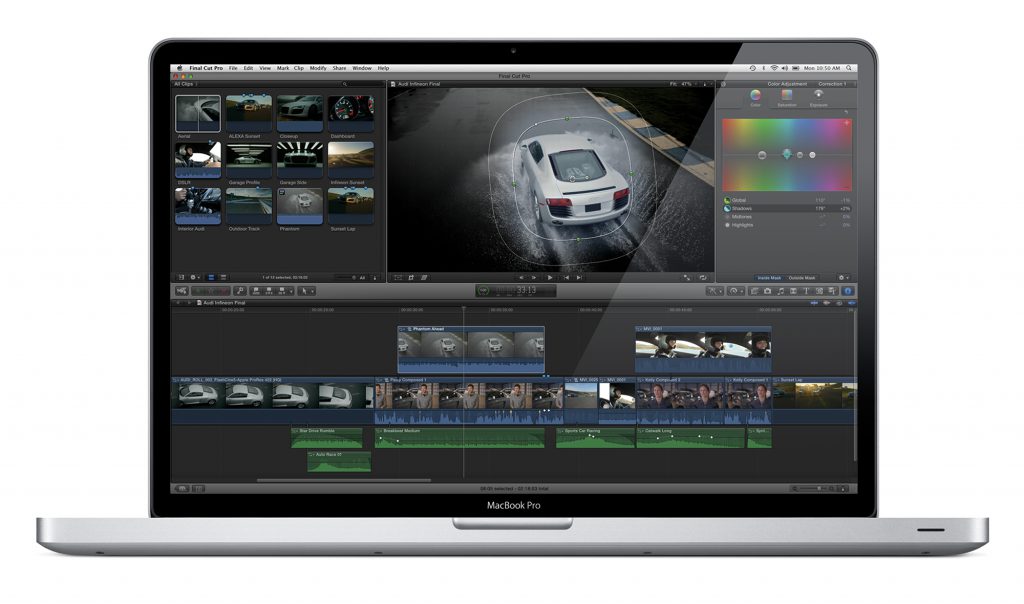Show the music and sound browser
The width and height of the screenshot is (1024, 604).
coord(780,291)
